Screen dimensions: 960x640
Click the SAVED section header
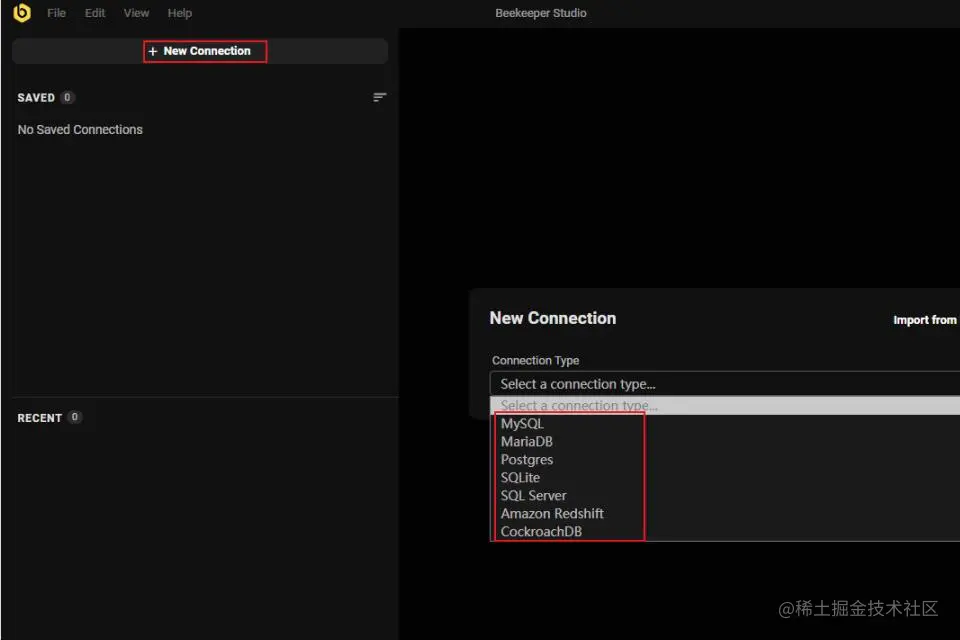[36, 98]
